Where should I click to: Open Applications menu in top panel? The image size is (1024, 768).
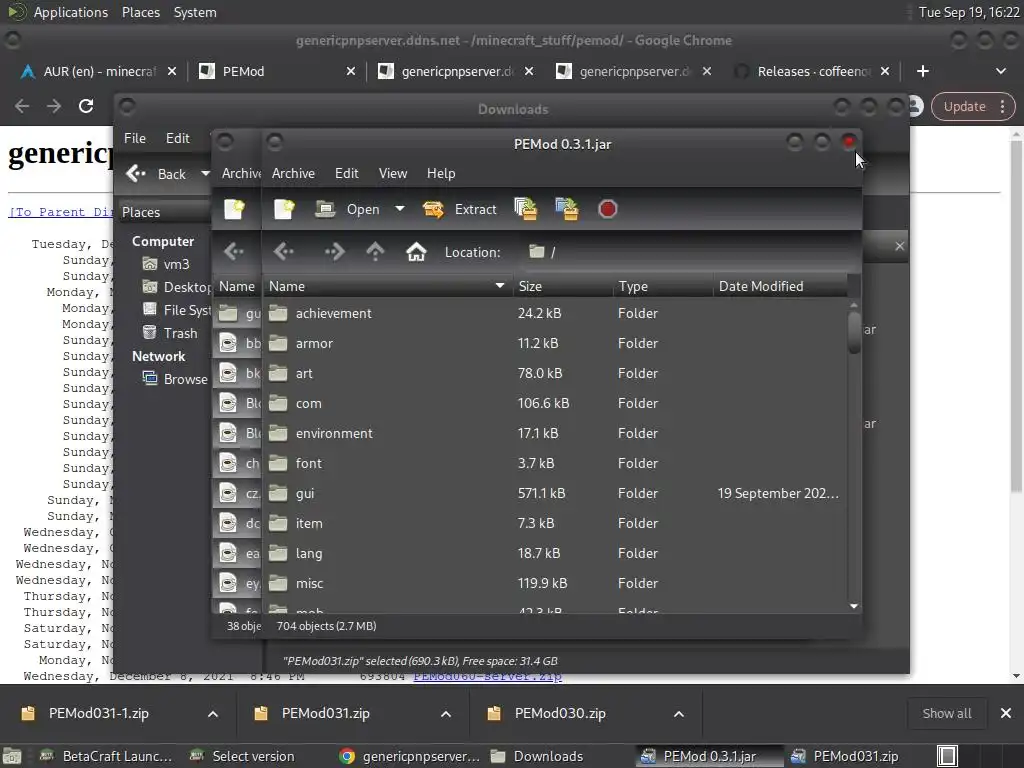click(71, 12)
